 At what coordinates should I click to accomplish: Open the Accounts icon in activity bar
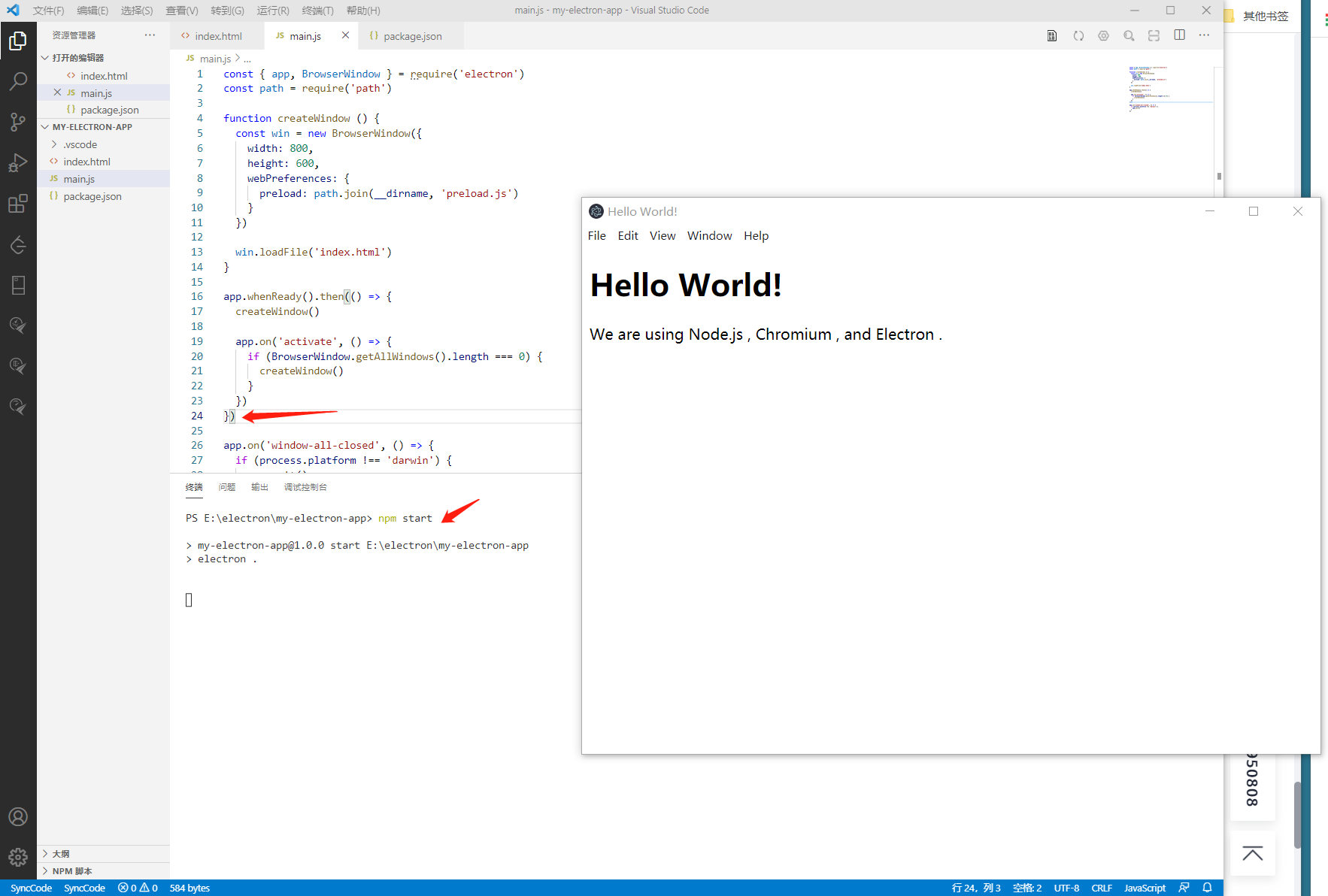pyautogui.click(x=18, y=817)
